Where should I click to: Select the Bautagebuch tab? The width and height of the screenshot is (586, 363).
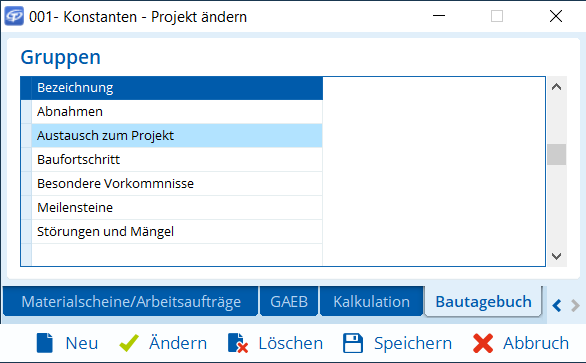483,301
